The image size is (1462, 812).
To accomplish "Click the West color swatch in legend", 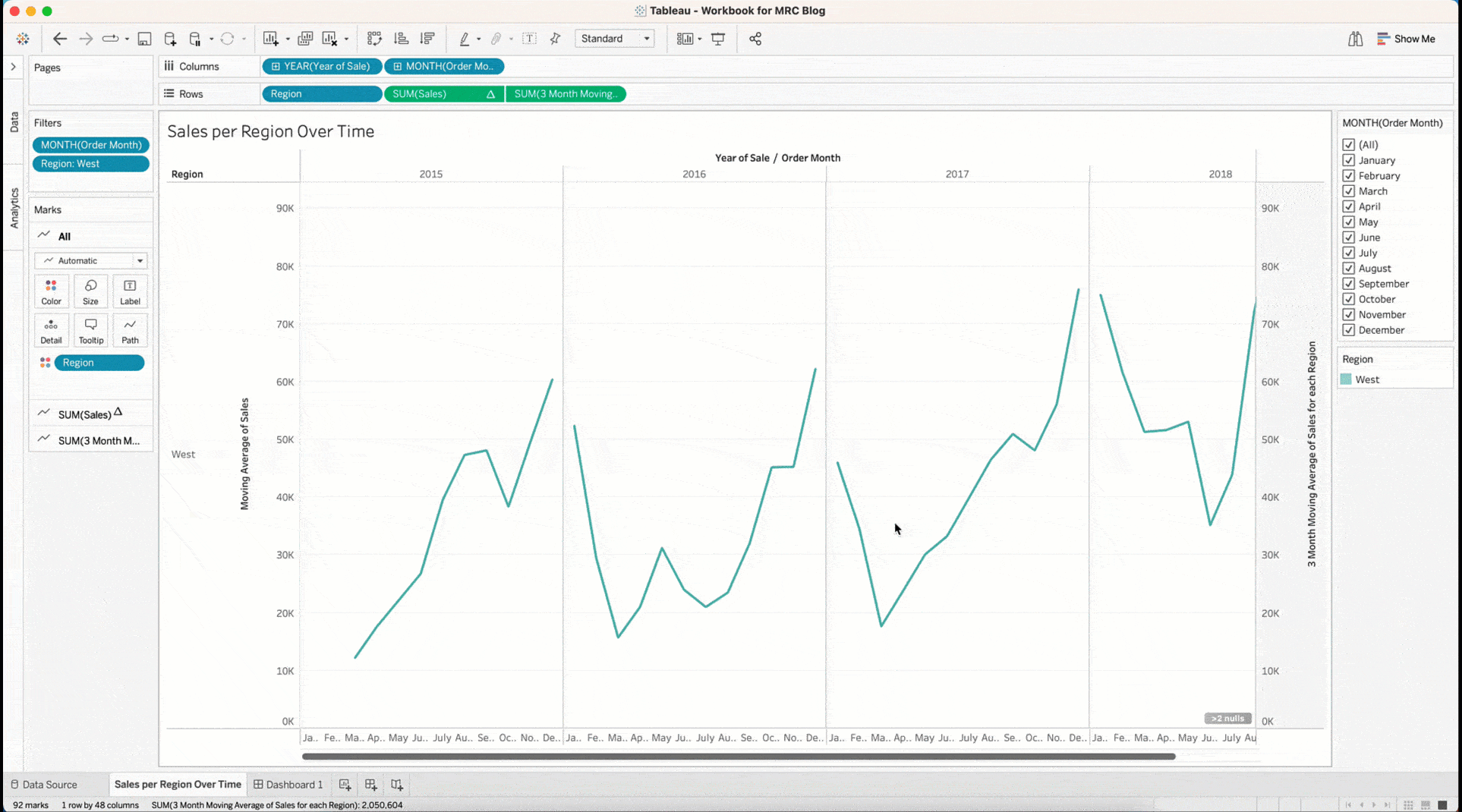I will click(1346, 379).
